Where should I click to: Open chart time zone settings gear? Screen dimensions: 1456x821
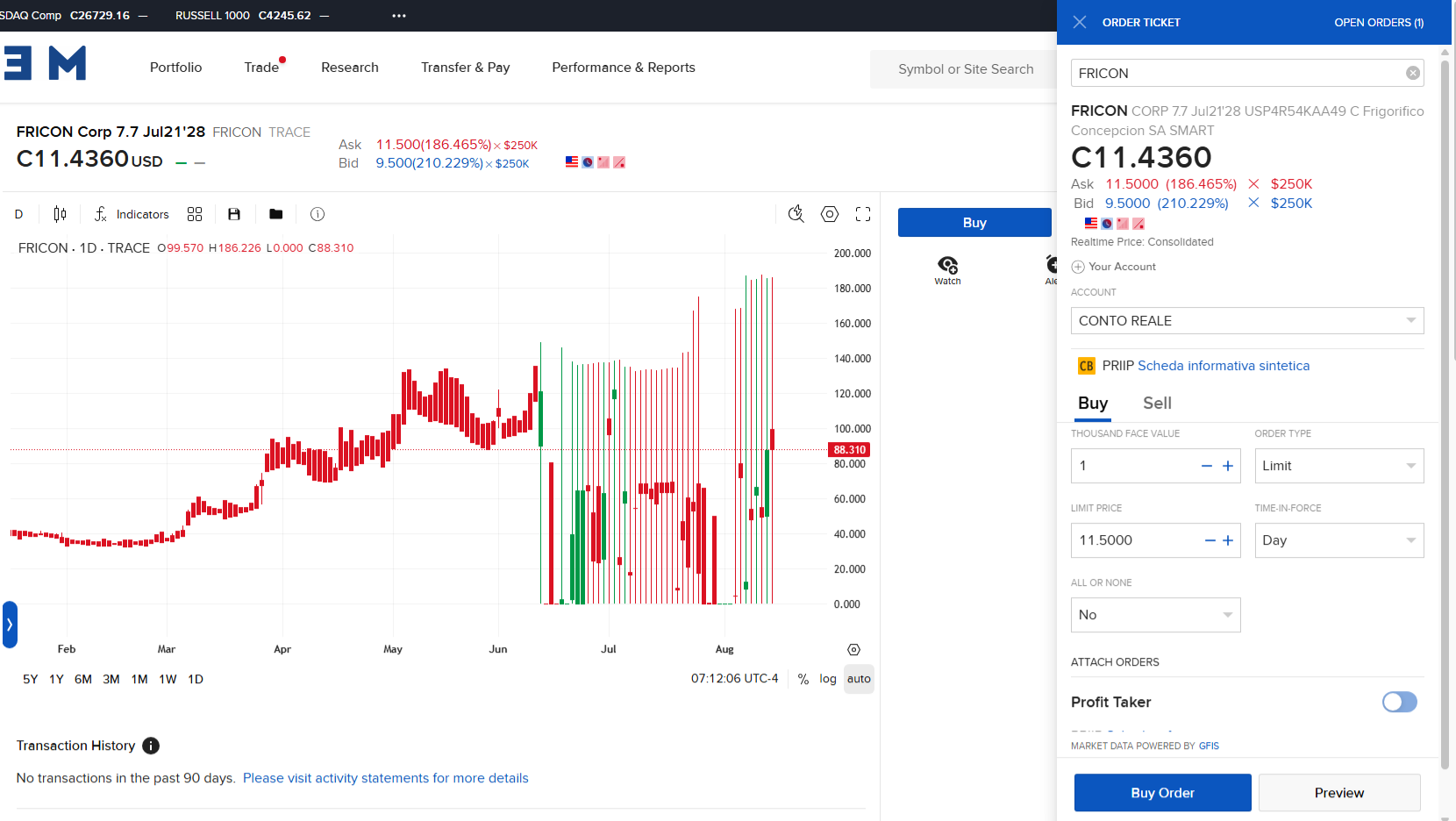tap(854, 650)
